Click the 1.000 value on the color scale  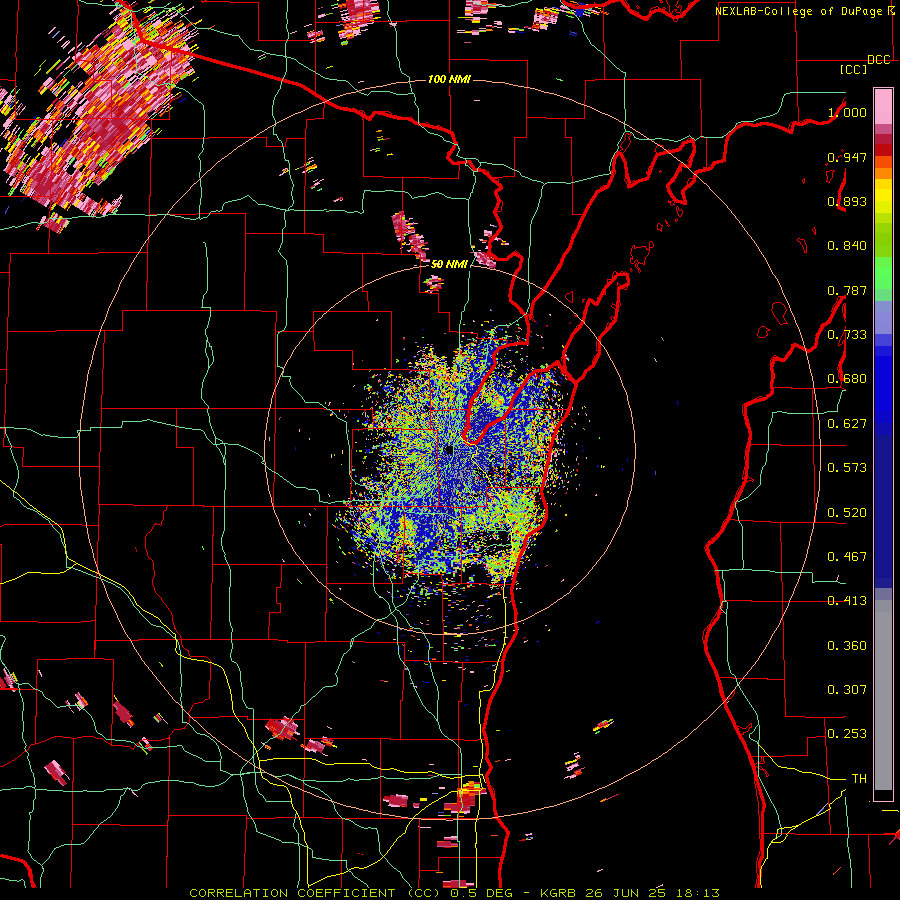tap(847, 112)
